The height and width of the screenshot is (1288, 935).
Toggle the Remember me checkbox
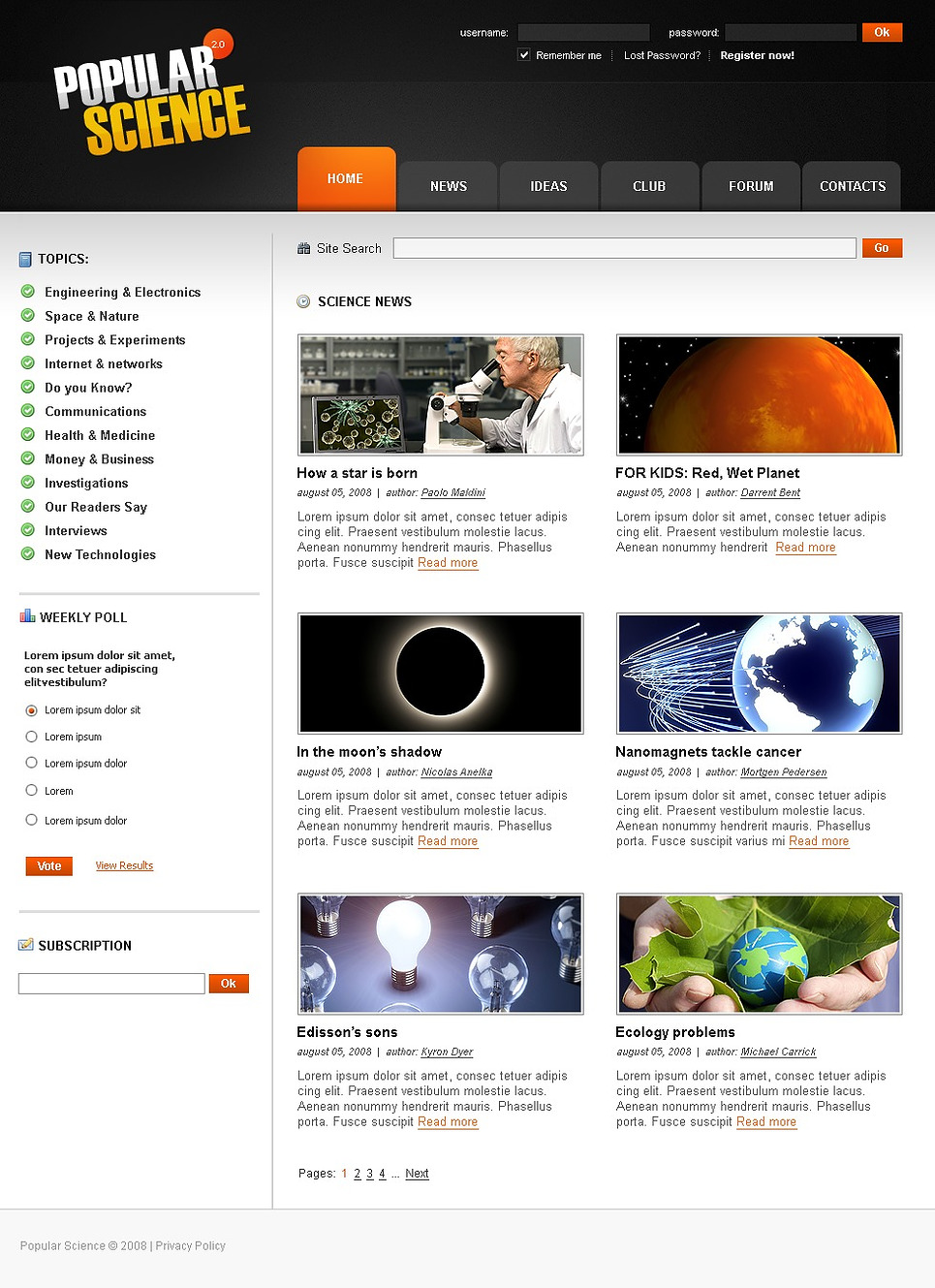tap(524, 55)
